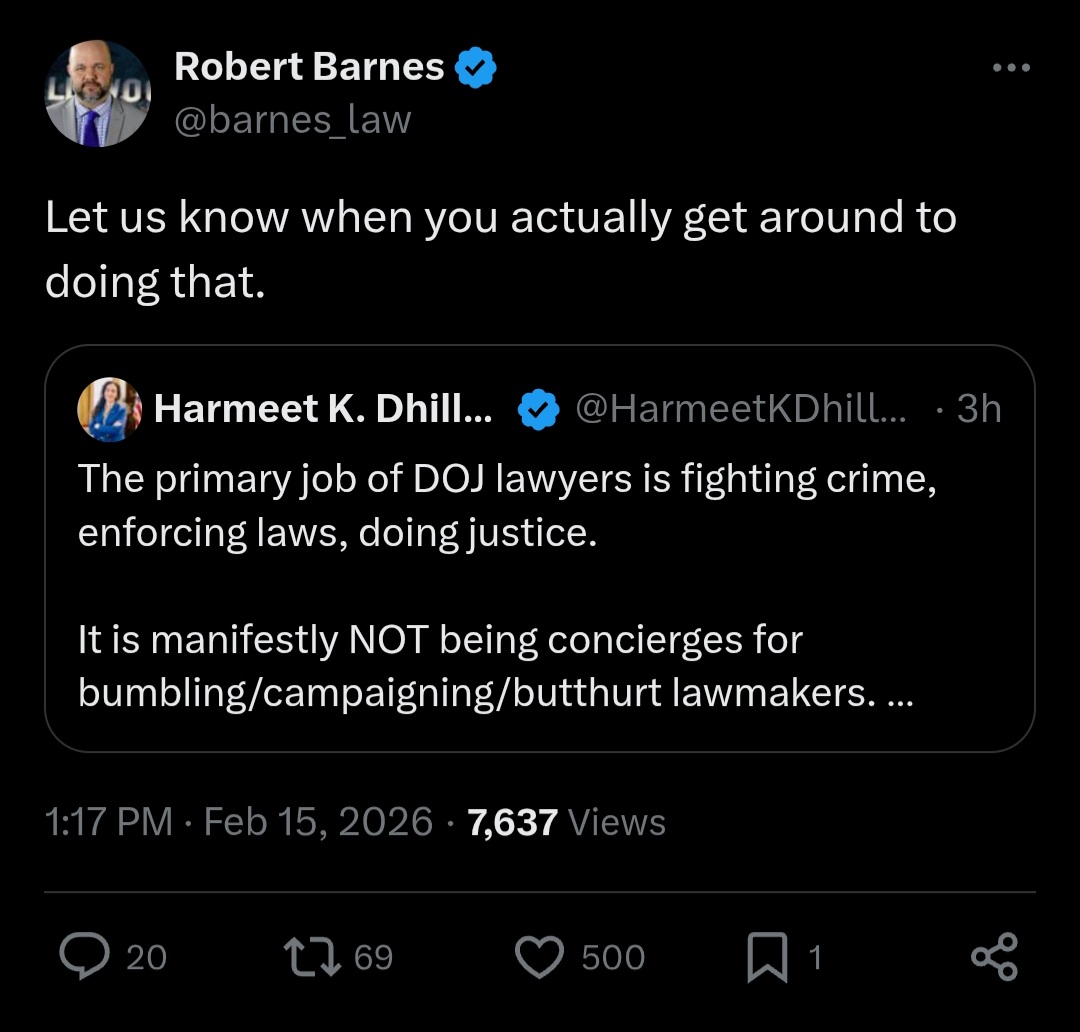Open the three-dot more options menu

(1010, 68)
